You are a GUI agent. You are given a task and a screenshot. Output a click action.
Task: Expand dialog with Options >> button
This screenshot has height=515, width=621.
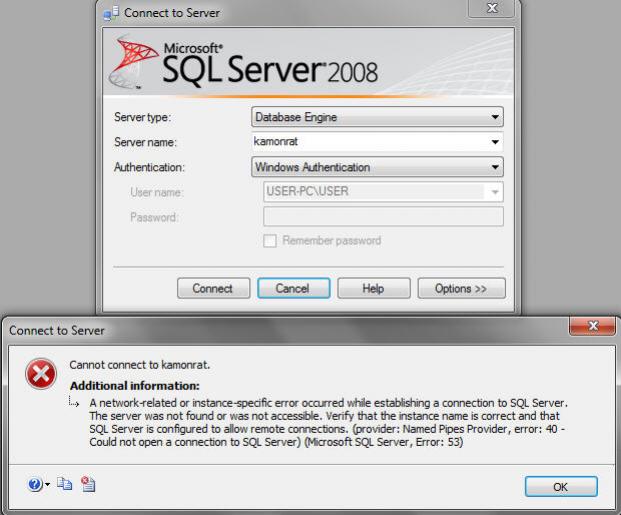coord(461,288)
